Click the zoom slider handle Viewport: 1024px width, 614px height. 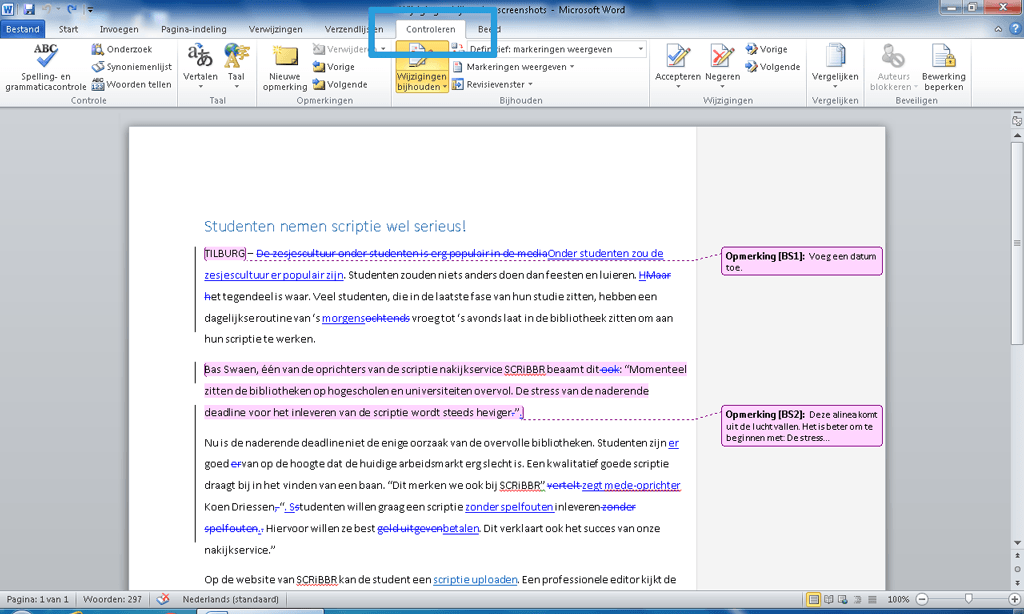pyautogui.click(x=968, y=599)
